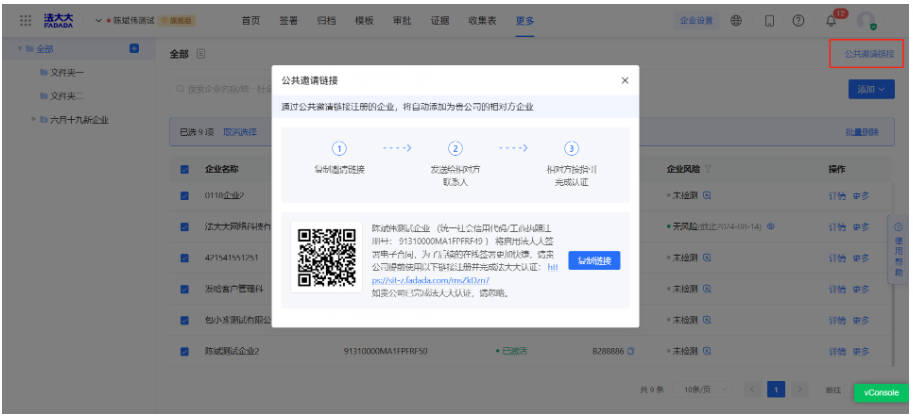
Task: Open the help question mark icon
Action: click(x=799, y=20)
